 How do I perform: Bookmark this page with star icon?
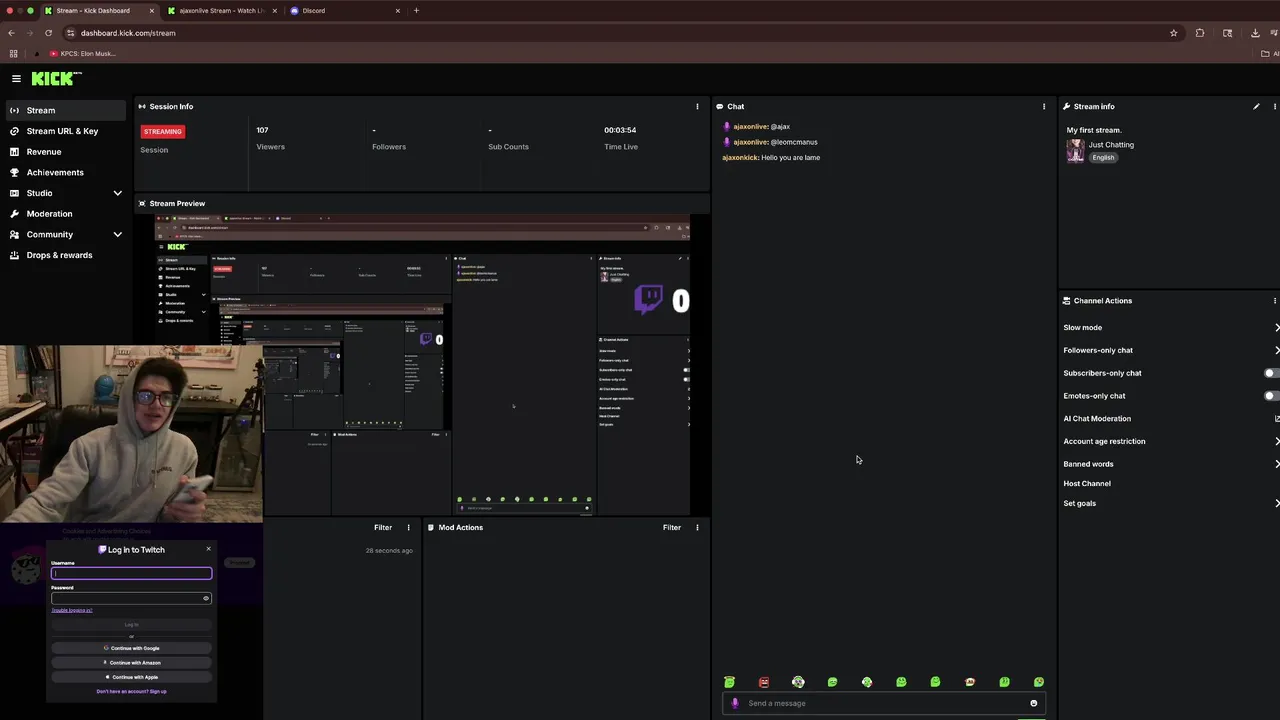1174,33
